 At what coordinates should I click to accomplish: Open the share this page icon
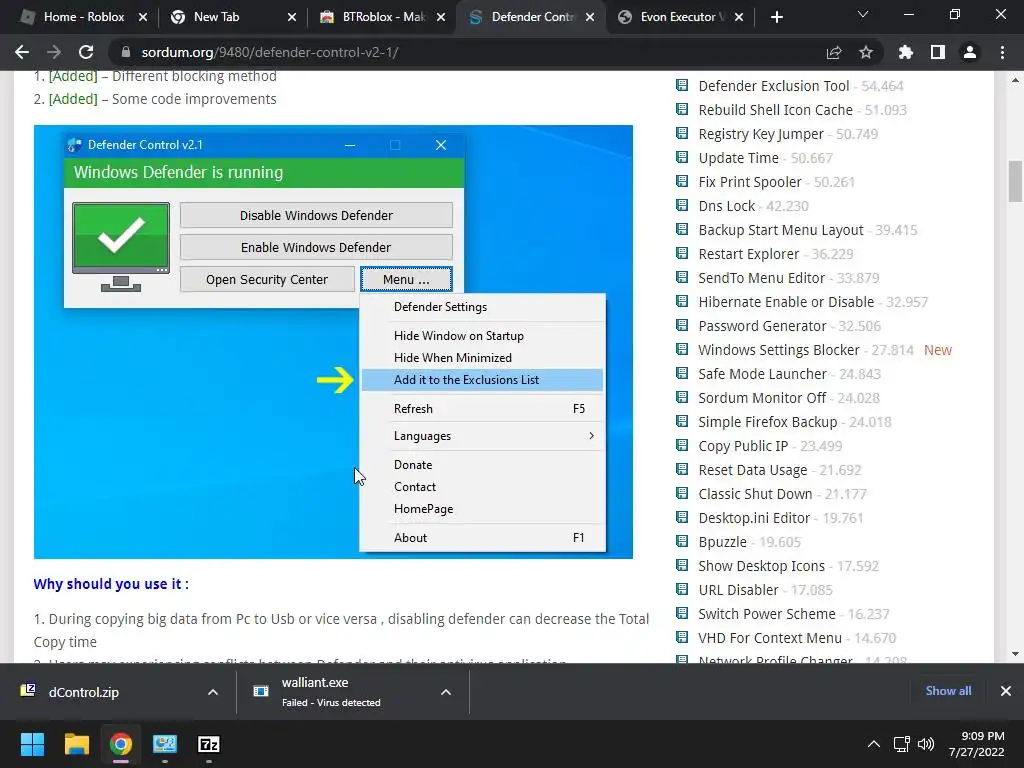pos(834,52)
